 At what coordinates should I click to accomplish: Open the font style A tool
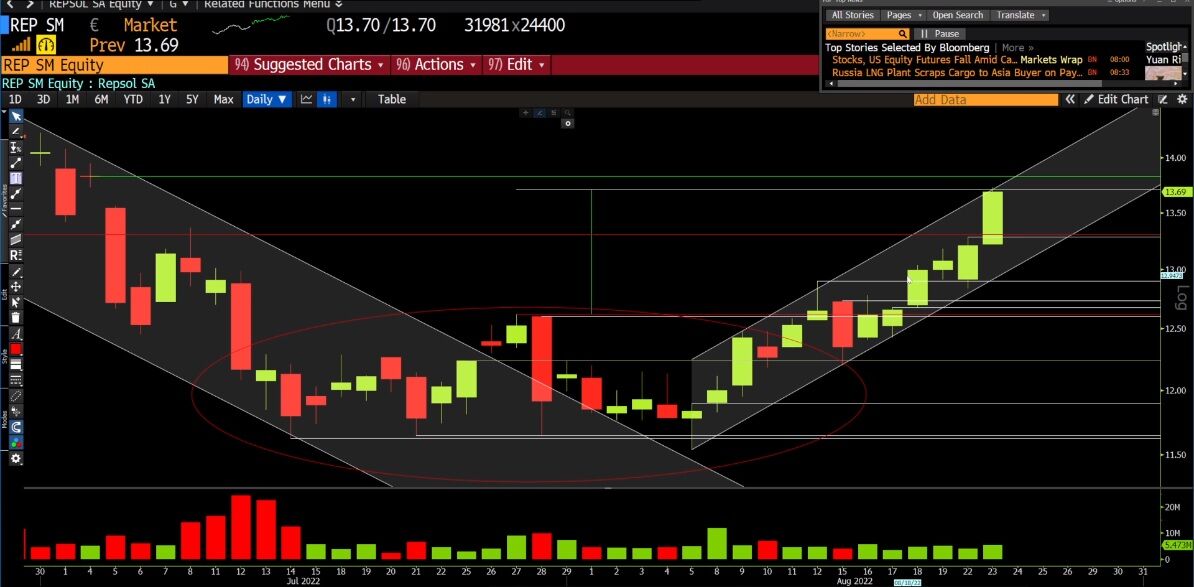click(16, 334)
